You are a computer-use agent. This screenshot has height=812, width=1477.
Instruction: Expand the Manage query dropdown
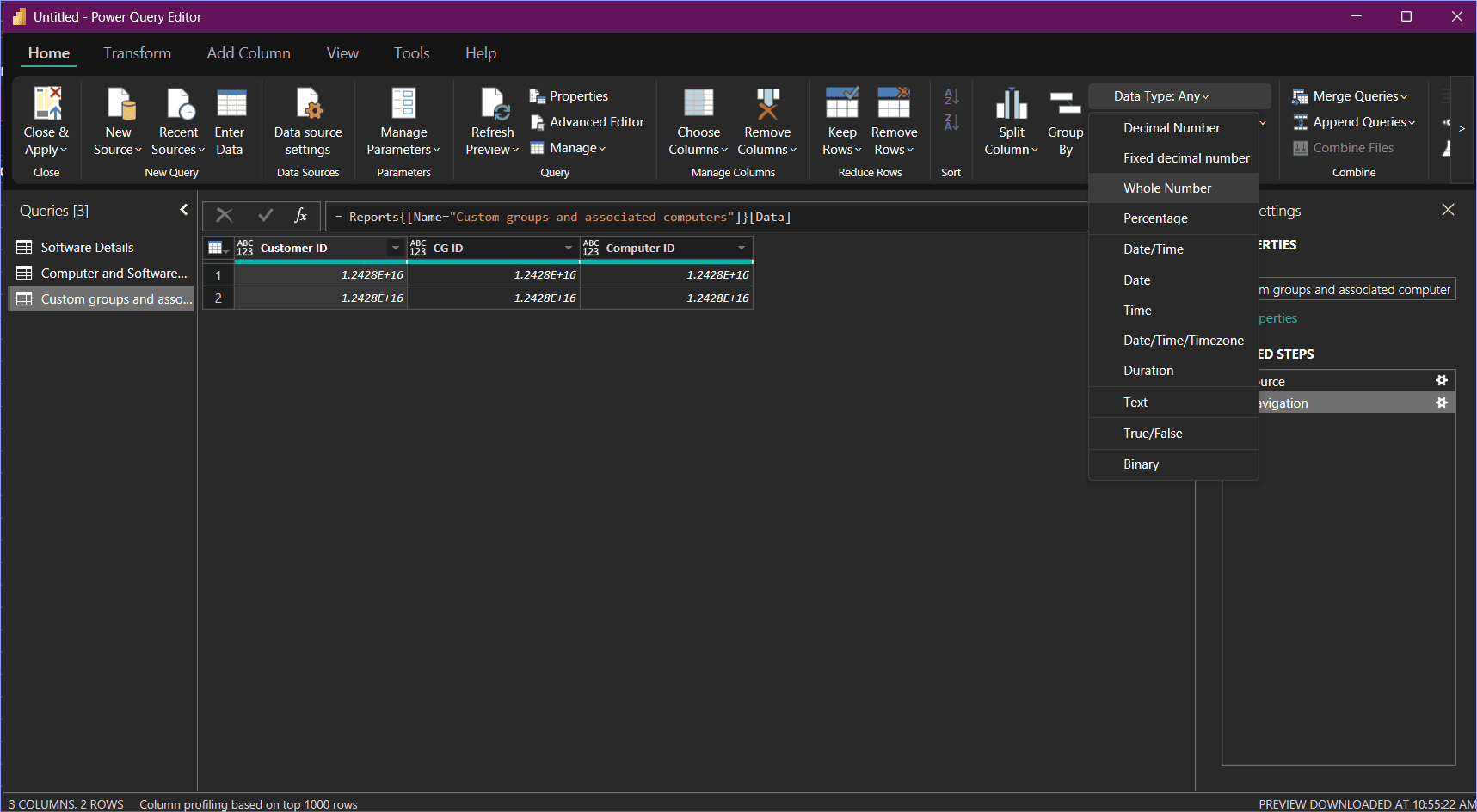click(569, 148)
